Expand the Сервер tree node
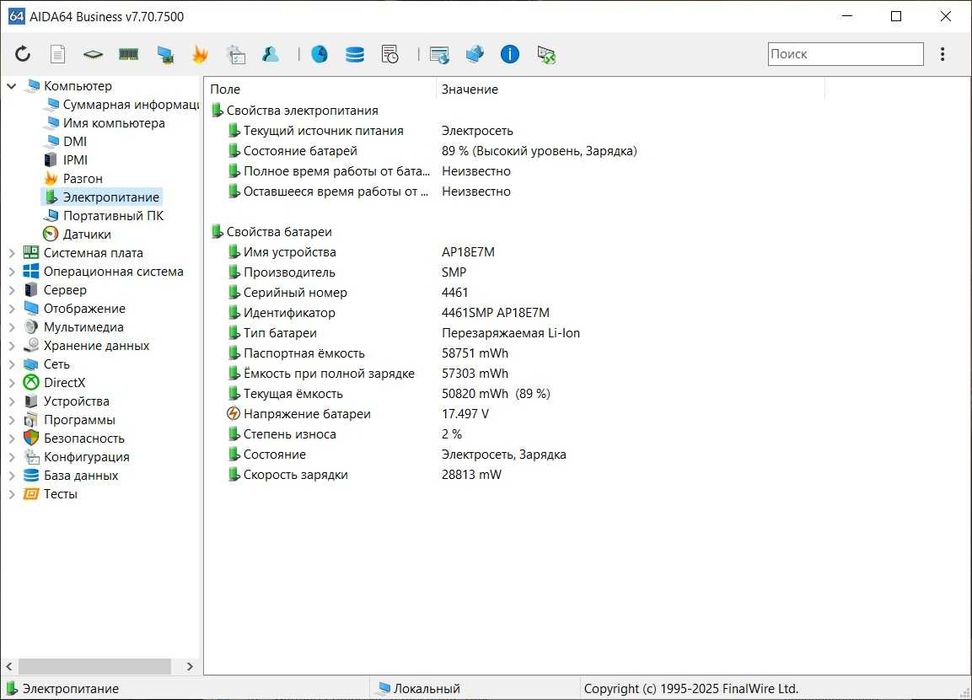 pyautogui.click(x=11, y=290)
